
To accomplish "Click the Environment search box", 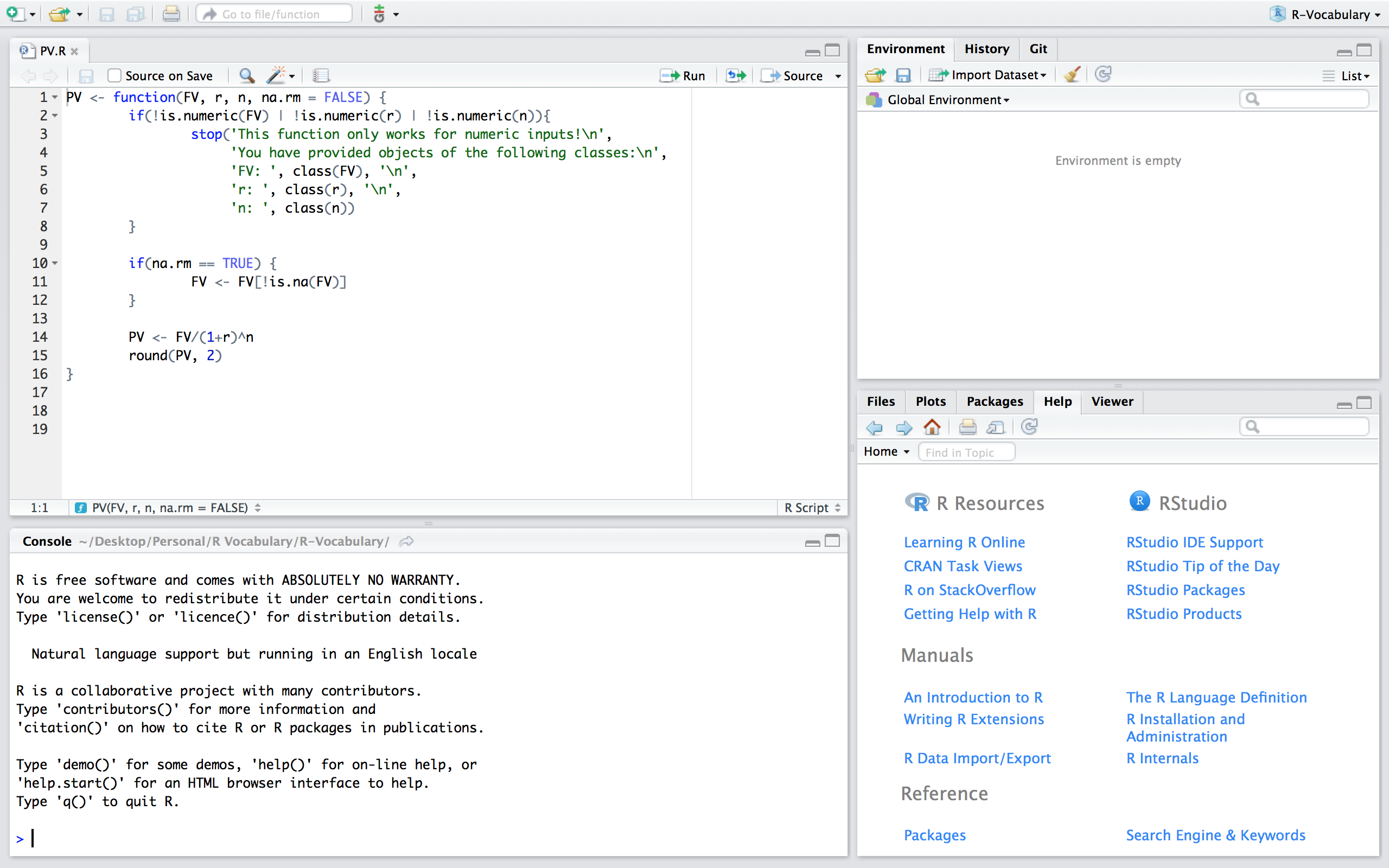I will click(x=1304, y=99).
